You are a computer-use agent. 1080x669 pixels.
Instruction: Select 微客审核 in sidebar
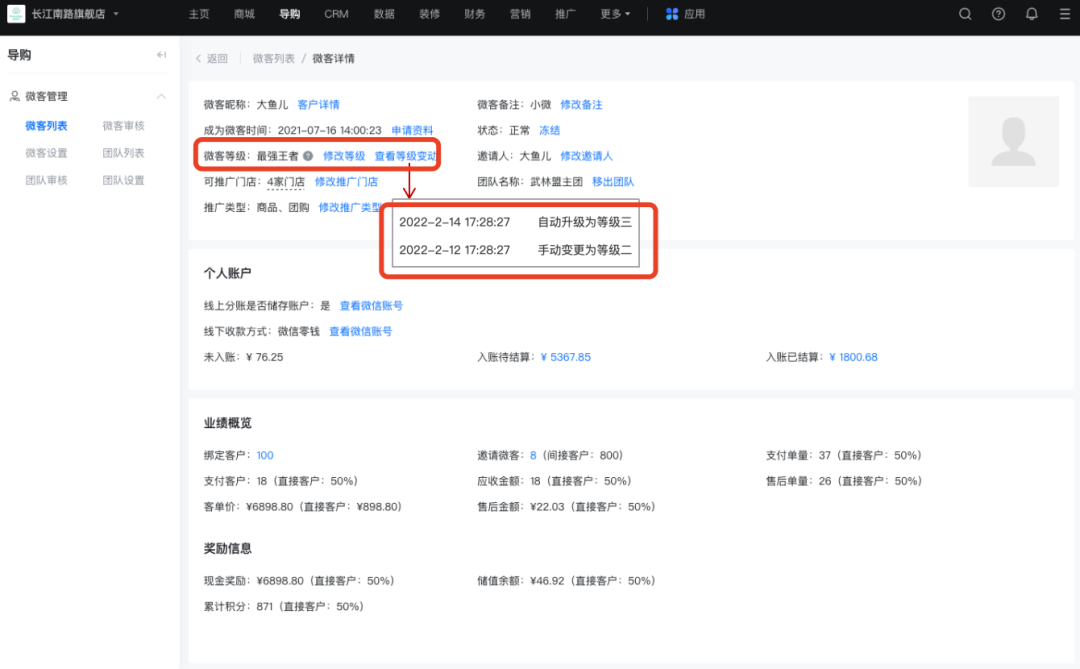(123, 125)
